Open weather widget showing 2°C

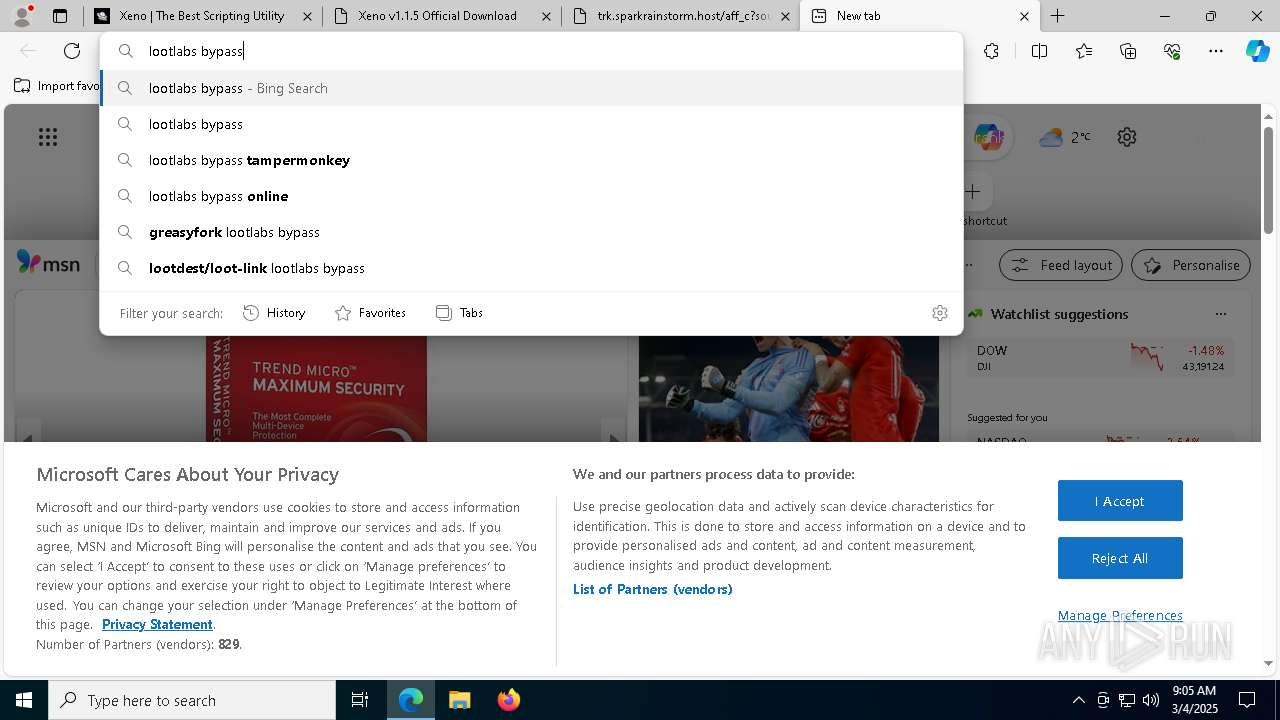[x=1064, y=137]
